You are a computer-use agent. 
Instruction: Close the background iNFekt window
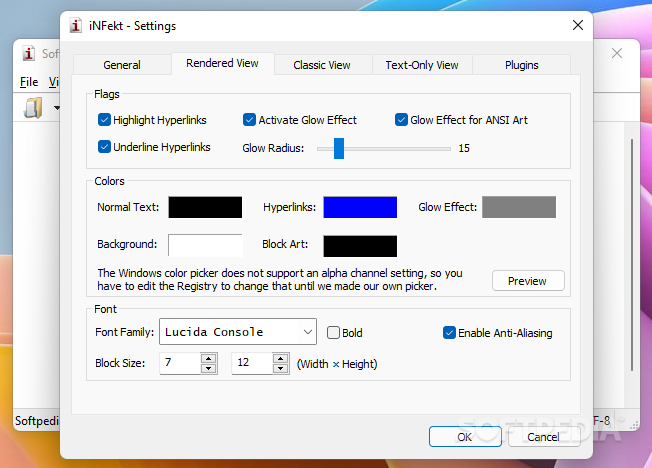click(617, 53)
